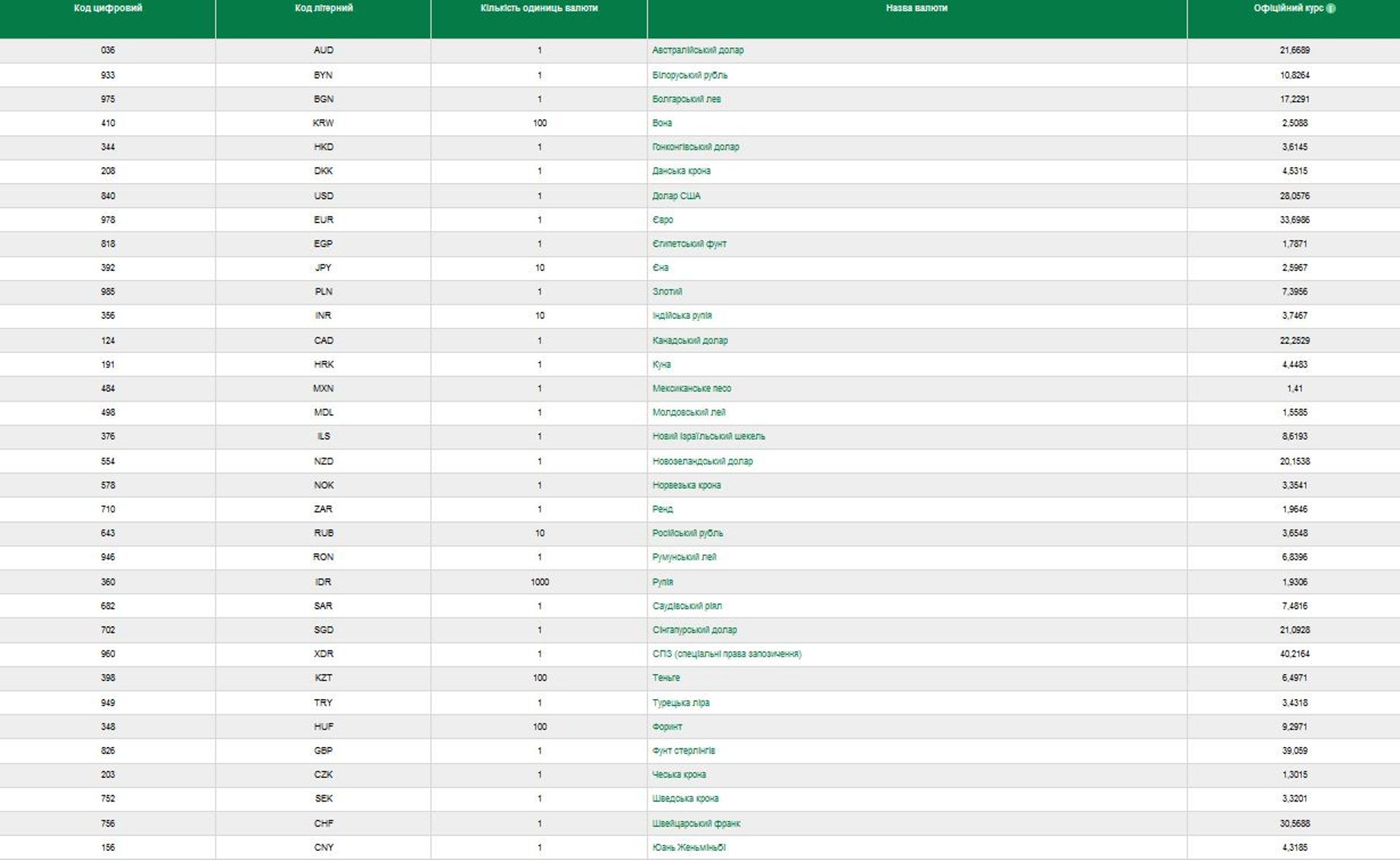Click the Турецька ліра link
This screenshot has height=860, width=1400.
[680, 703]
